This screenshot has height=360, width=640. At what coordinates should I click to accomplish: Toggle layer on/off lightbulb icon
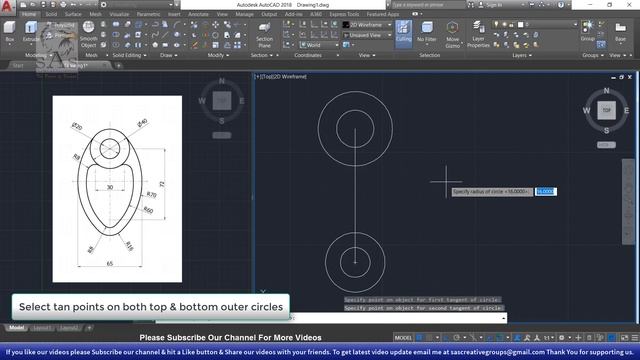(x=496, y=24)
